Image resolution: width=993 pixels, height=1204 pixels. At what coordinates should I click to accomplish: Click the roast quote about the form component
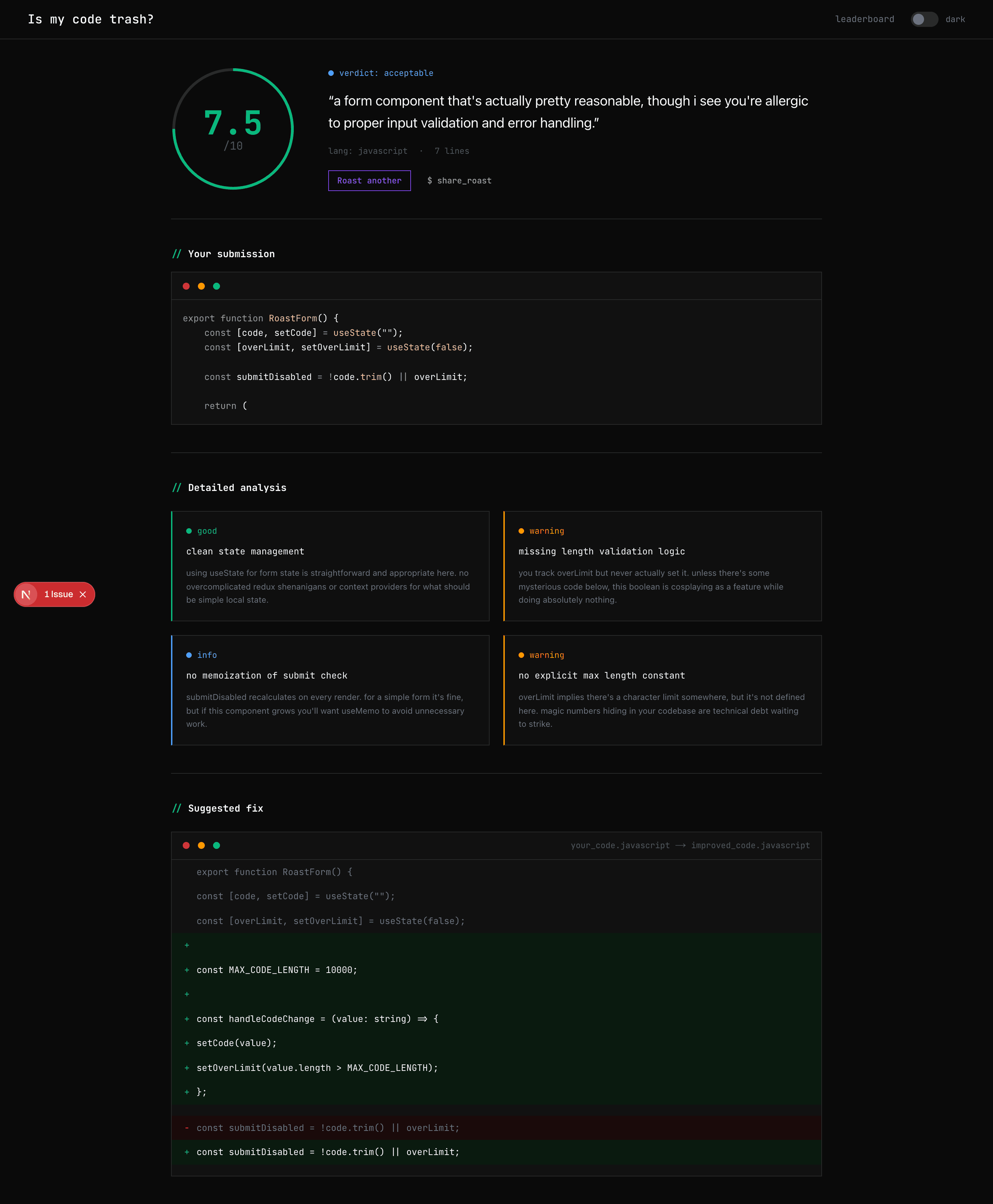[x=568, y=112]
